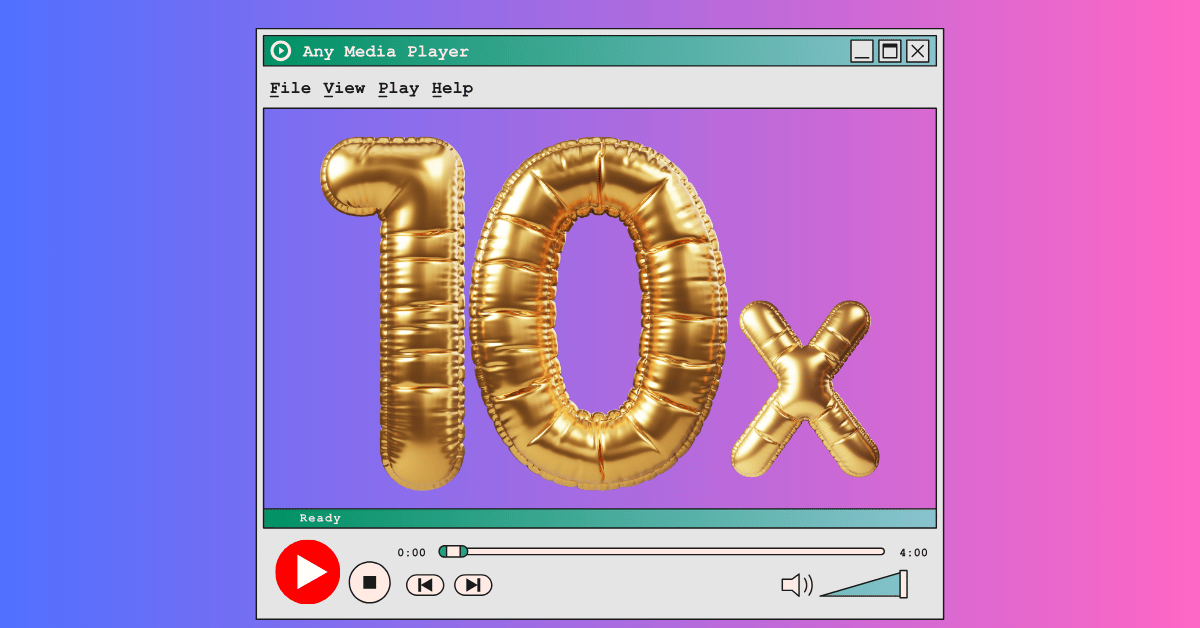Minimize the Any Media Player window
Screen dimensions: 1200x628
(x=861, y=51)
